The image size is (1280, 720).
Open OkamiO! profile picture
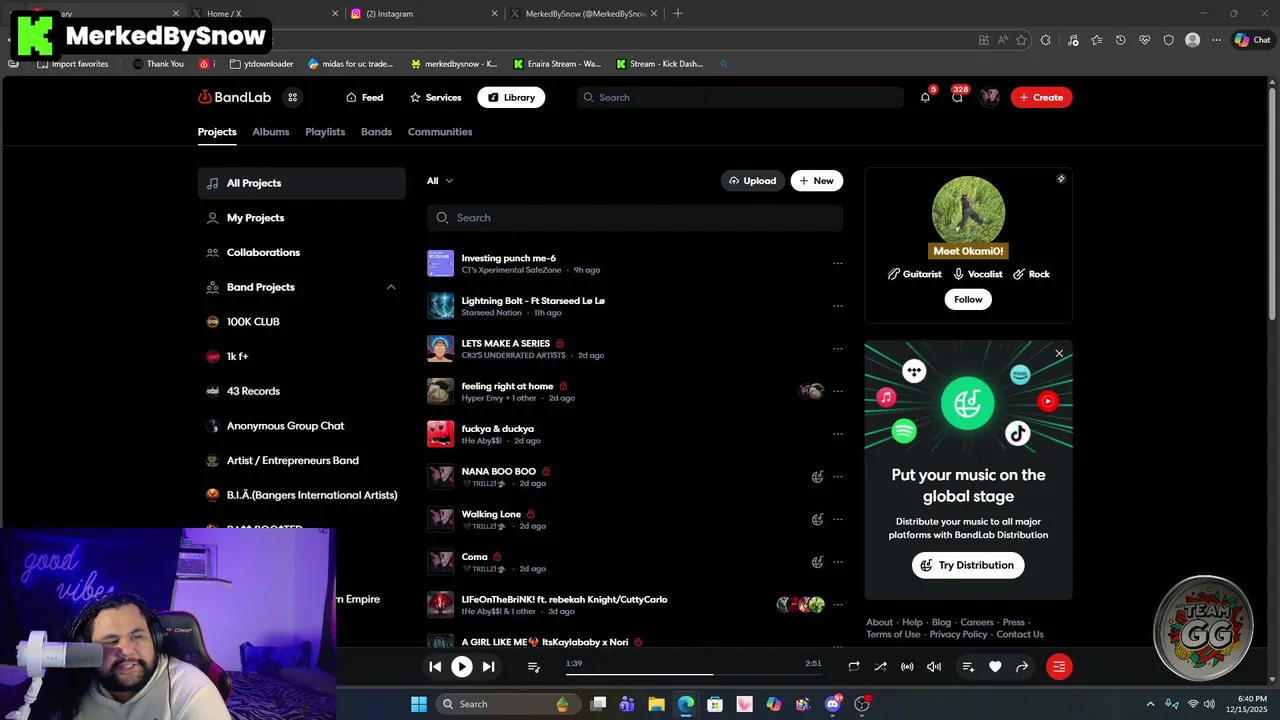coord(968,212)
